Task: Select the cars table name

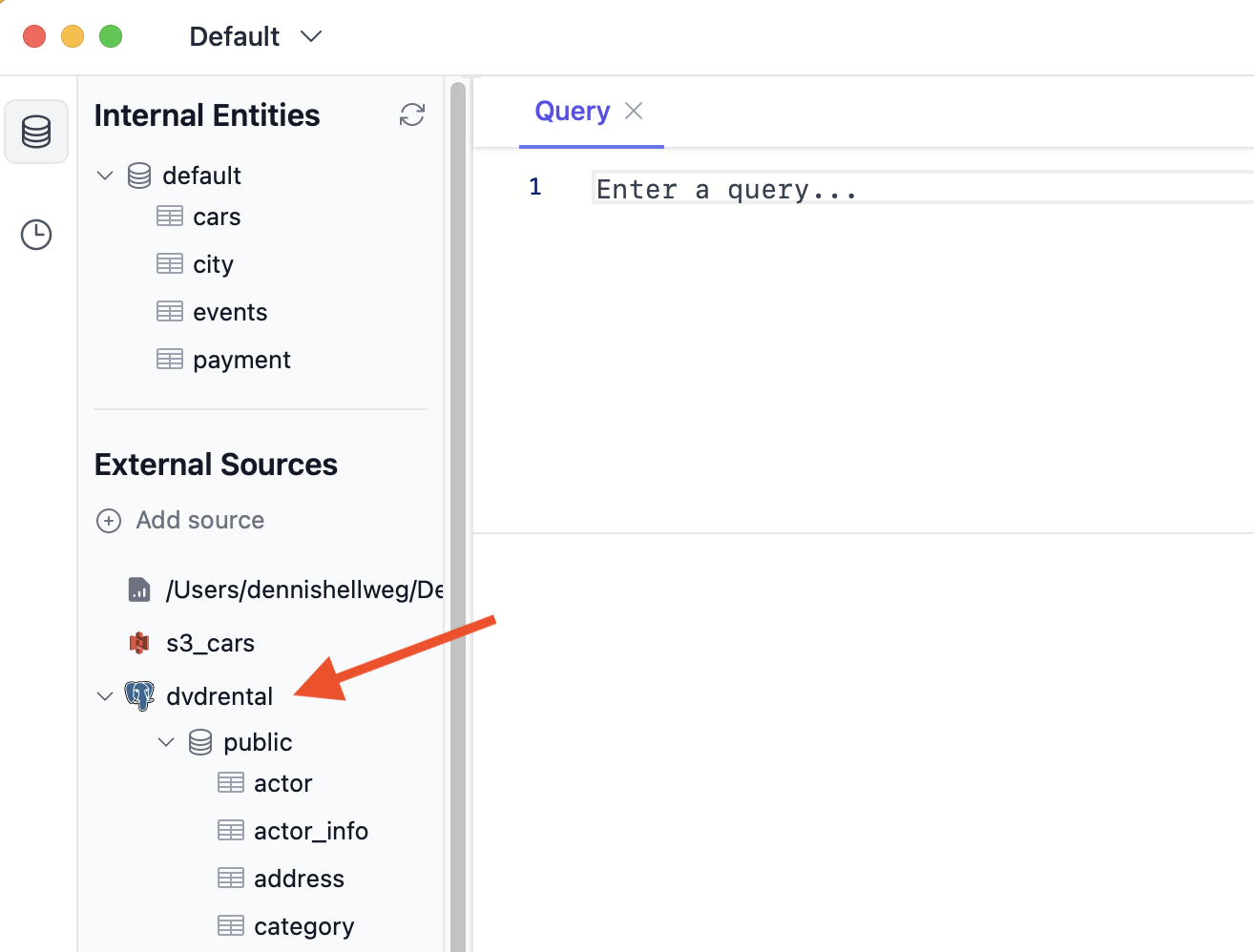Action: tap(217, 217)
